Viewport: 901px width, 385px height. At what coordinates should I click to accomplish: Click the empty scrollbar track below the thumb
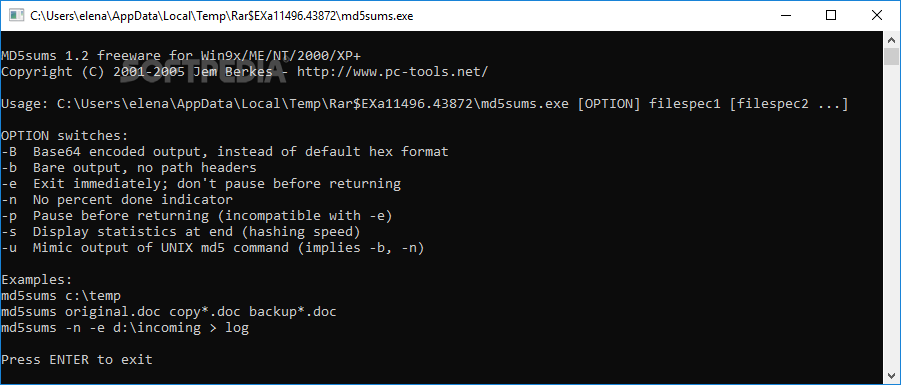coord(891,217)
